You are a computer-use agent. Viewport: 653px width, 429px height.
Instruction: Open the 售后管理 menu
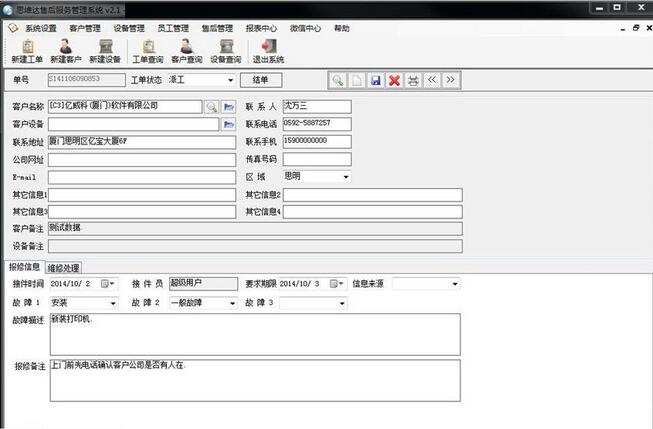tap(217, 28)
